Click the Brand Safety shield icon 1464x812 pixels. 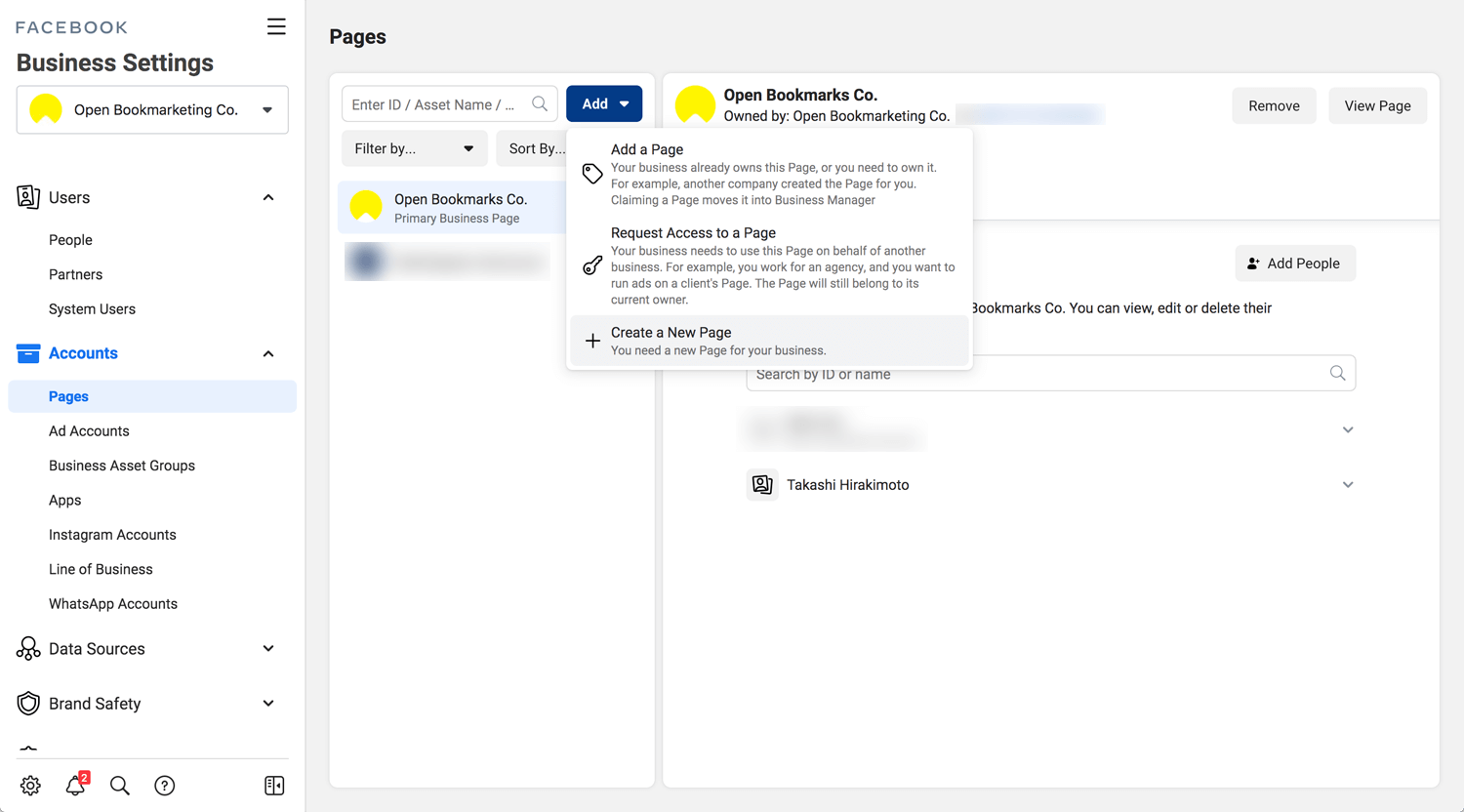point(28,704)
